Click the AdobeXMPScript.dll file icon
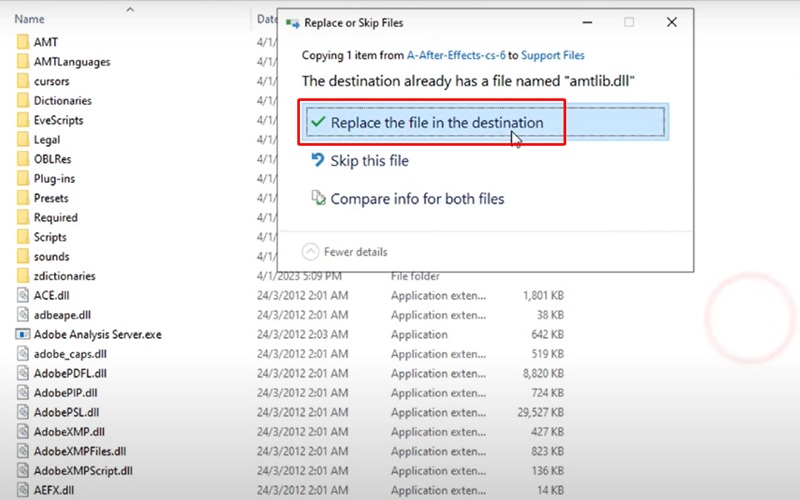This screenshot has height=500, width=800. [23, 470]
